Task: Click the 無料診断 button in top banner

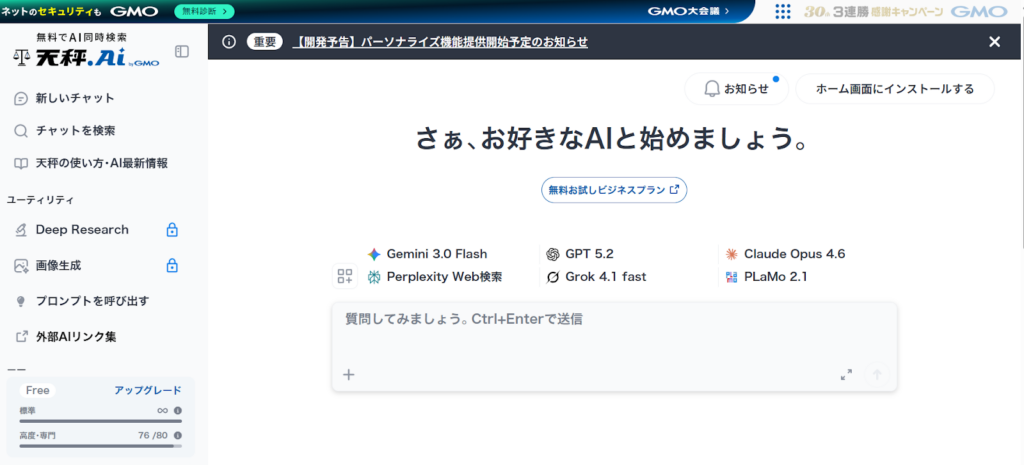Action: tap(204, 11)
